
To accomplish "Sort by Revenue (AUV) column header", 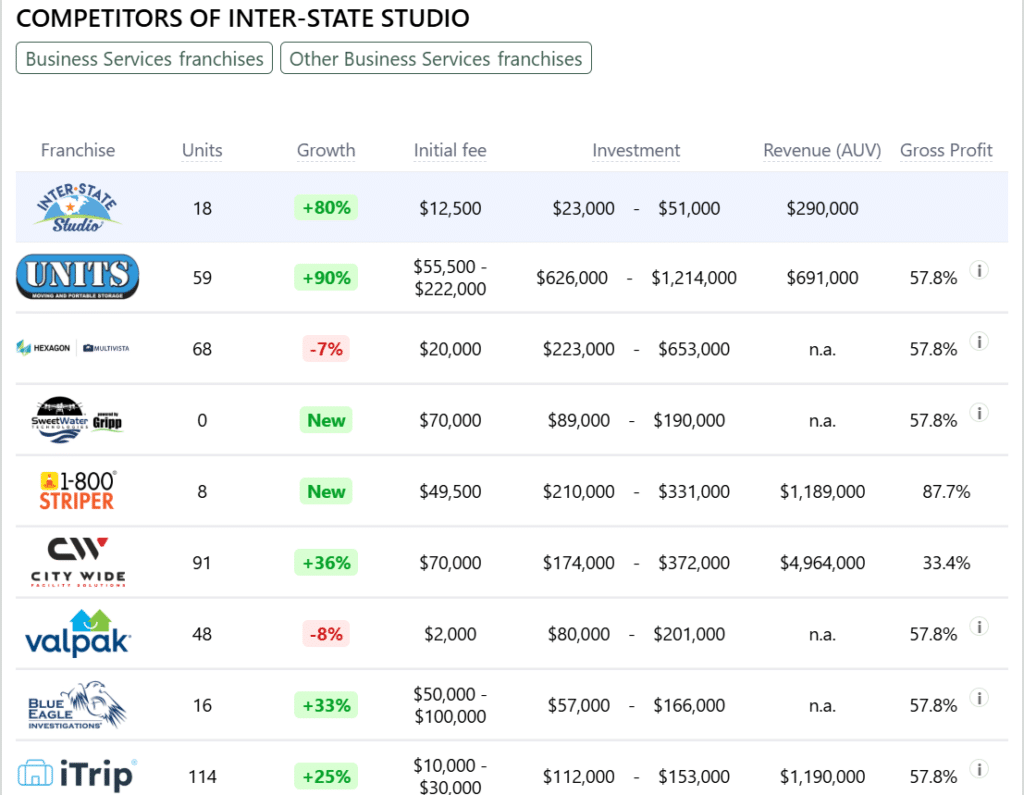I will point(822,150).
